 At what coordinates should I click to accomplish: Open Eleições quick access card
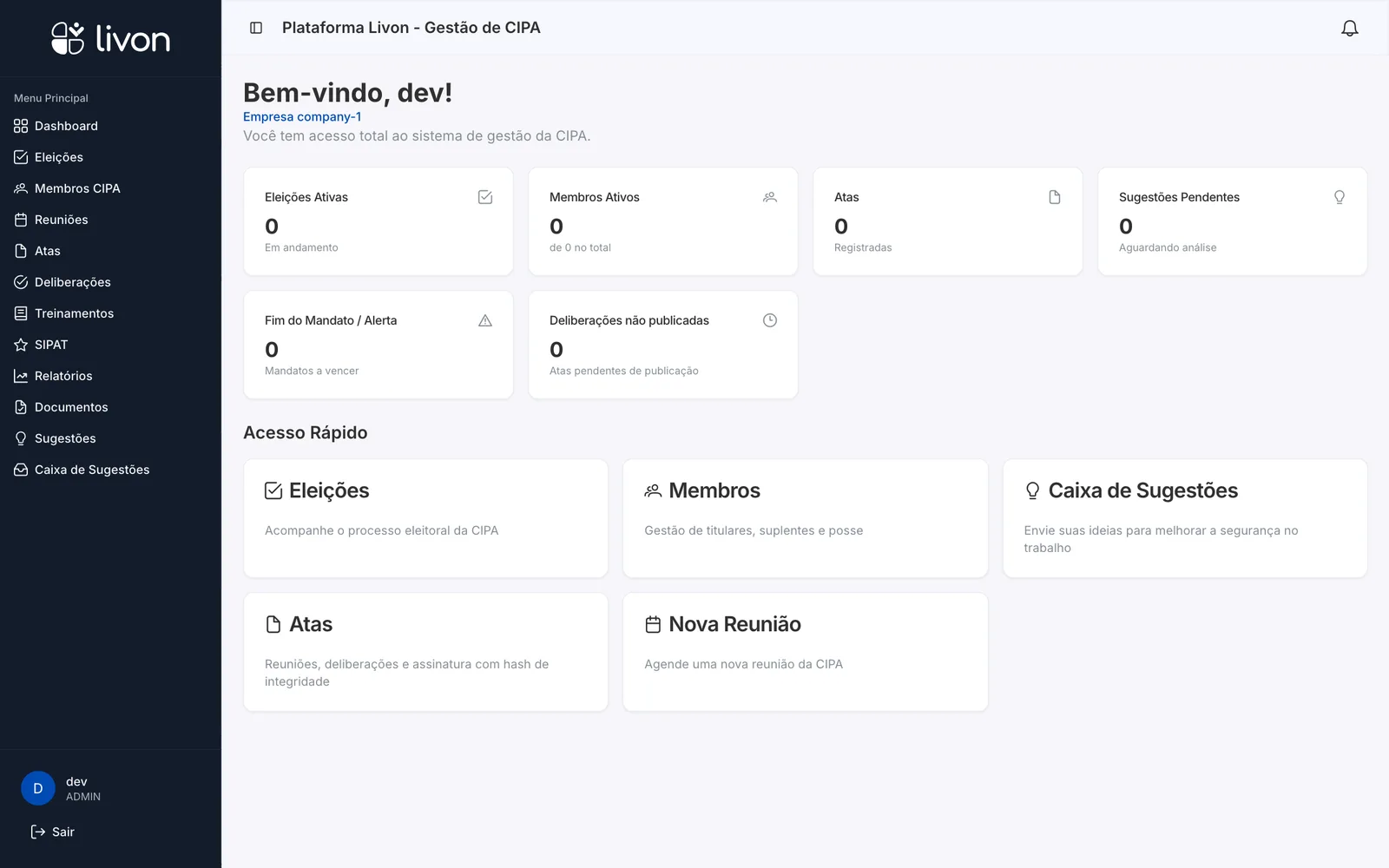click(x=425, y=518)
